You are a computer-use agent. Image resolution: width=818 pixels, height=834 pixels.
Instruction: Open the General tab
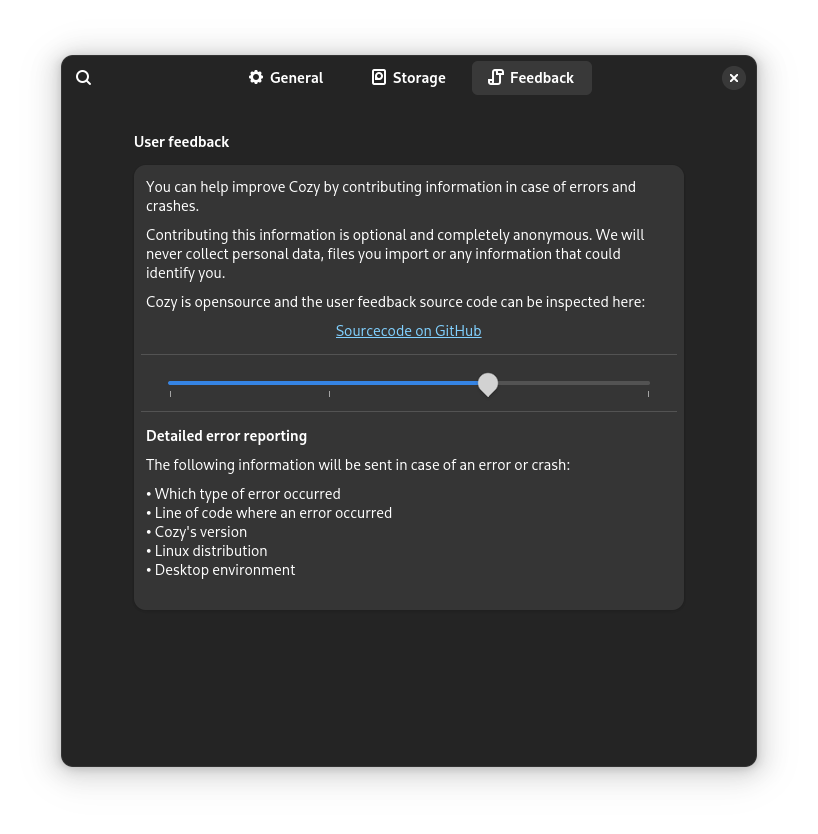click(286, 78)
